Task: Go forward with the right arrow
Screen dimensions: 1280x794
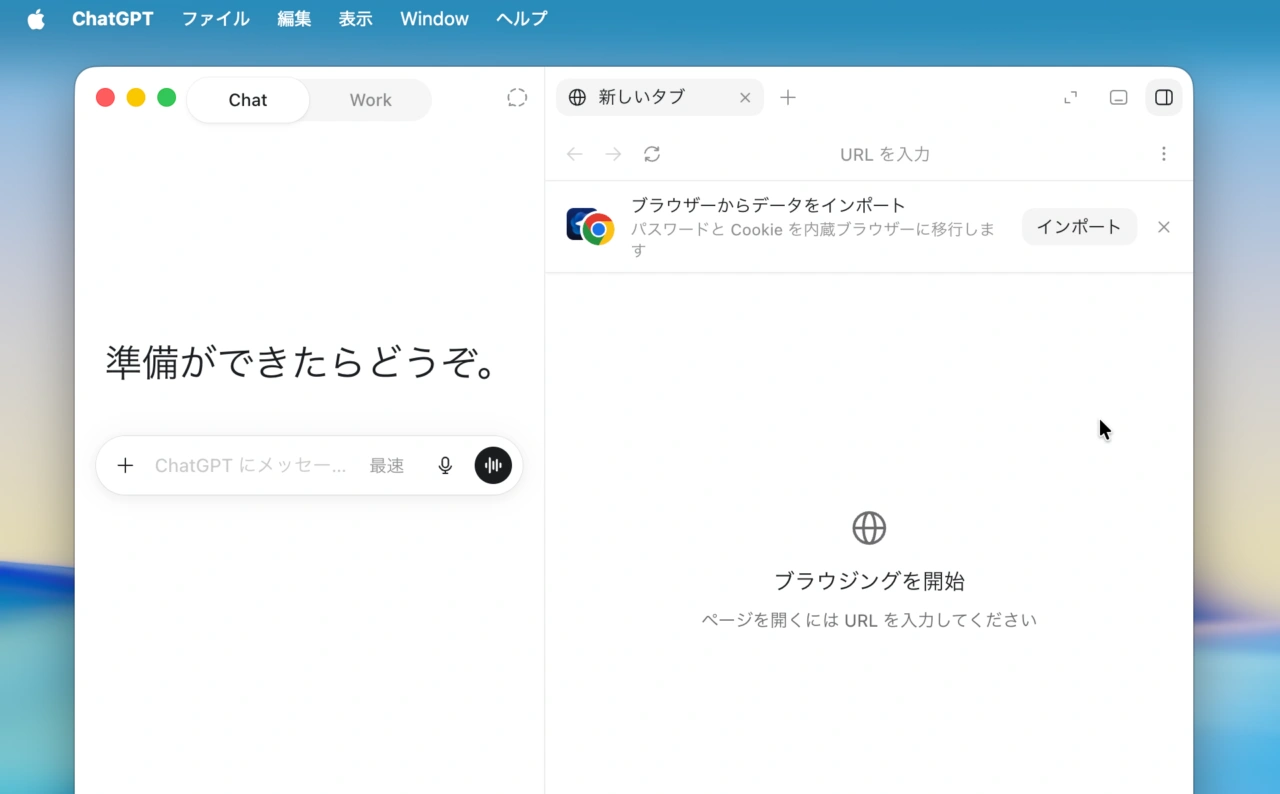Action: tap(613, 154)
